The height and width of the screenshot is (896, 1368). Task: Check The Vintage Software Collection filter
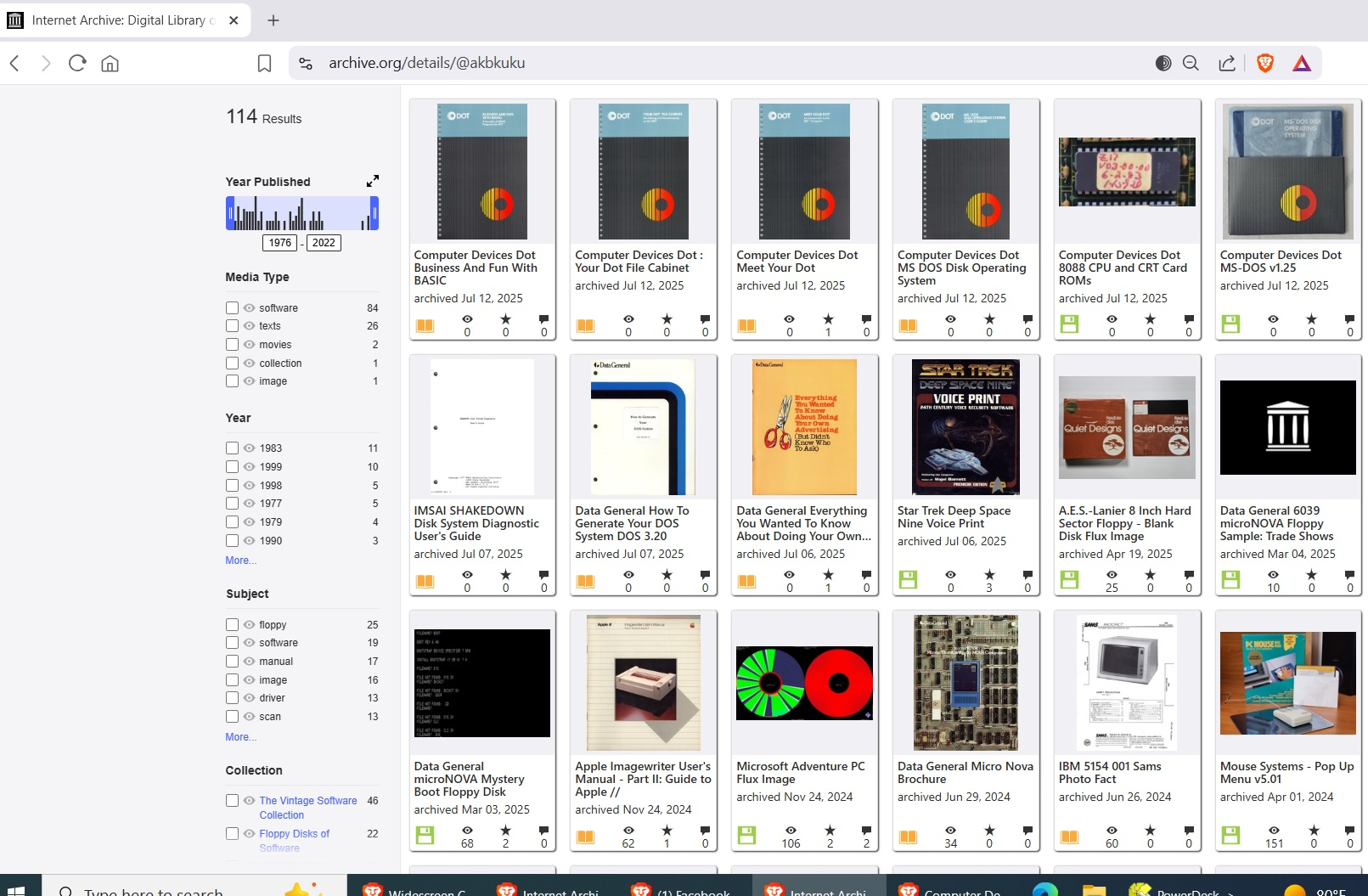point(232,800)
